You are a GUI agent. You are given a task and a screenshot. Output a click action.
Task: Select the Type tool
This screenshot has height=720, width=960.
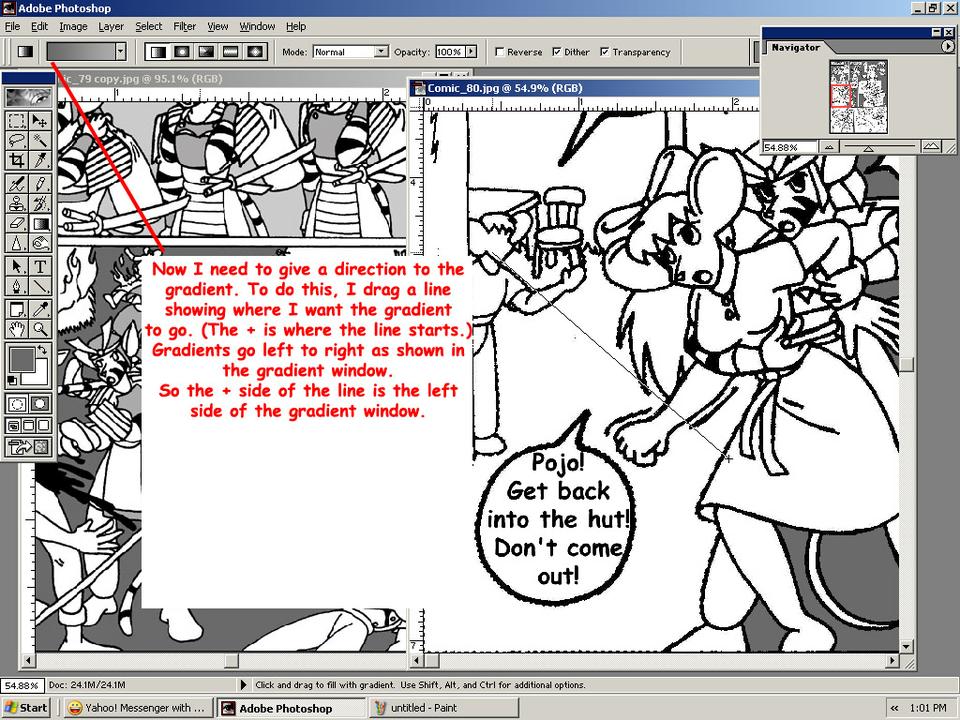pyautogui.click(x=40, y=266)
